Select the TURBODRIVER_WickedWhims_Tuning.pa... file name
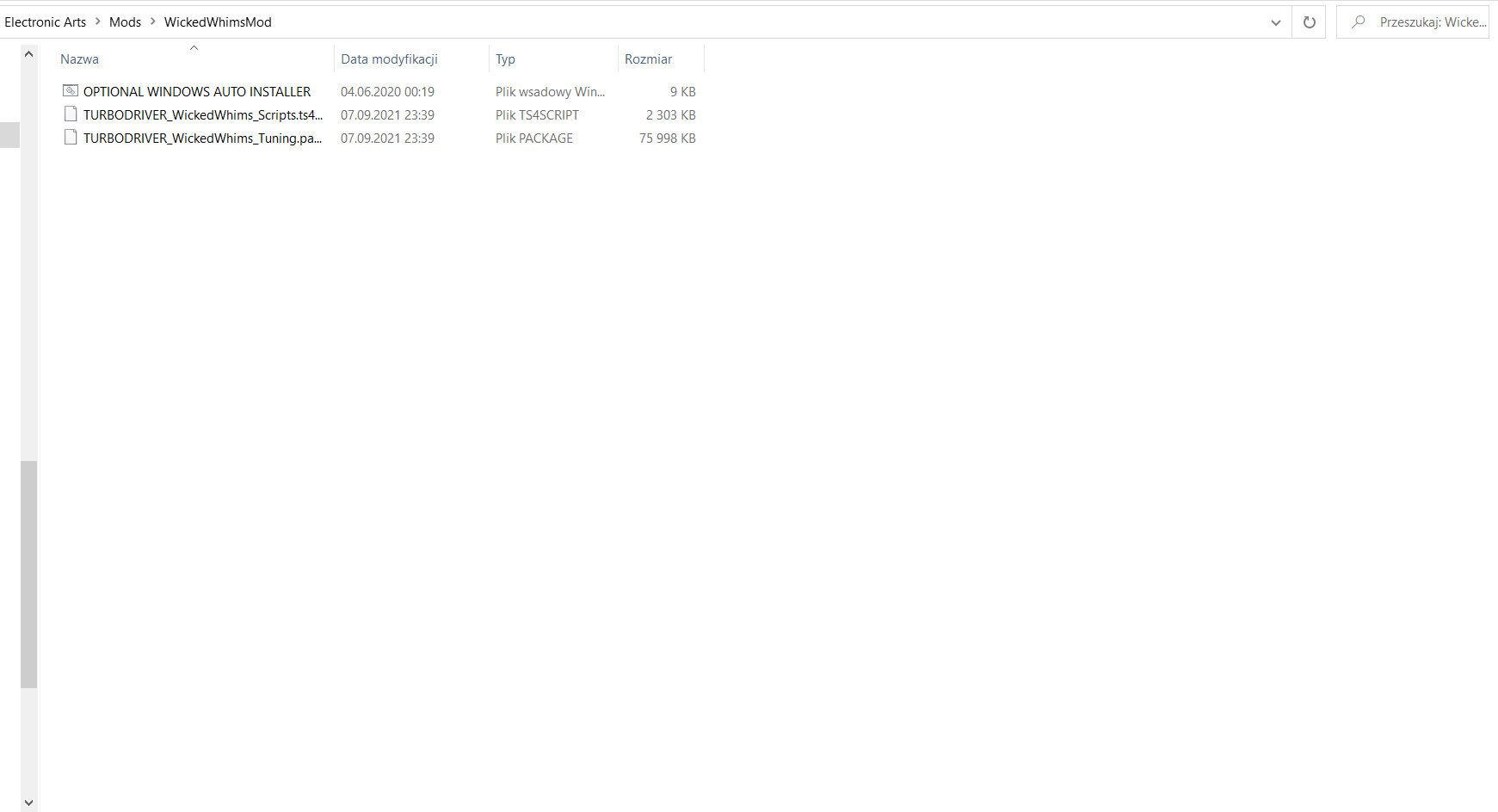 [202, 138]
